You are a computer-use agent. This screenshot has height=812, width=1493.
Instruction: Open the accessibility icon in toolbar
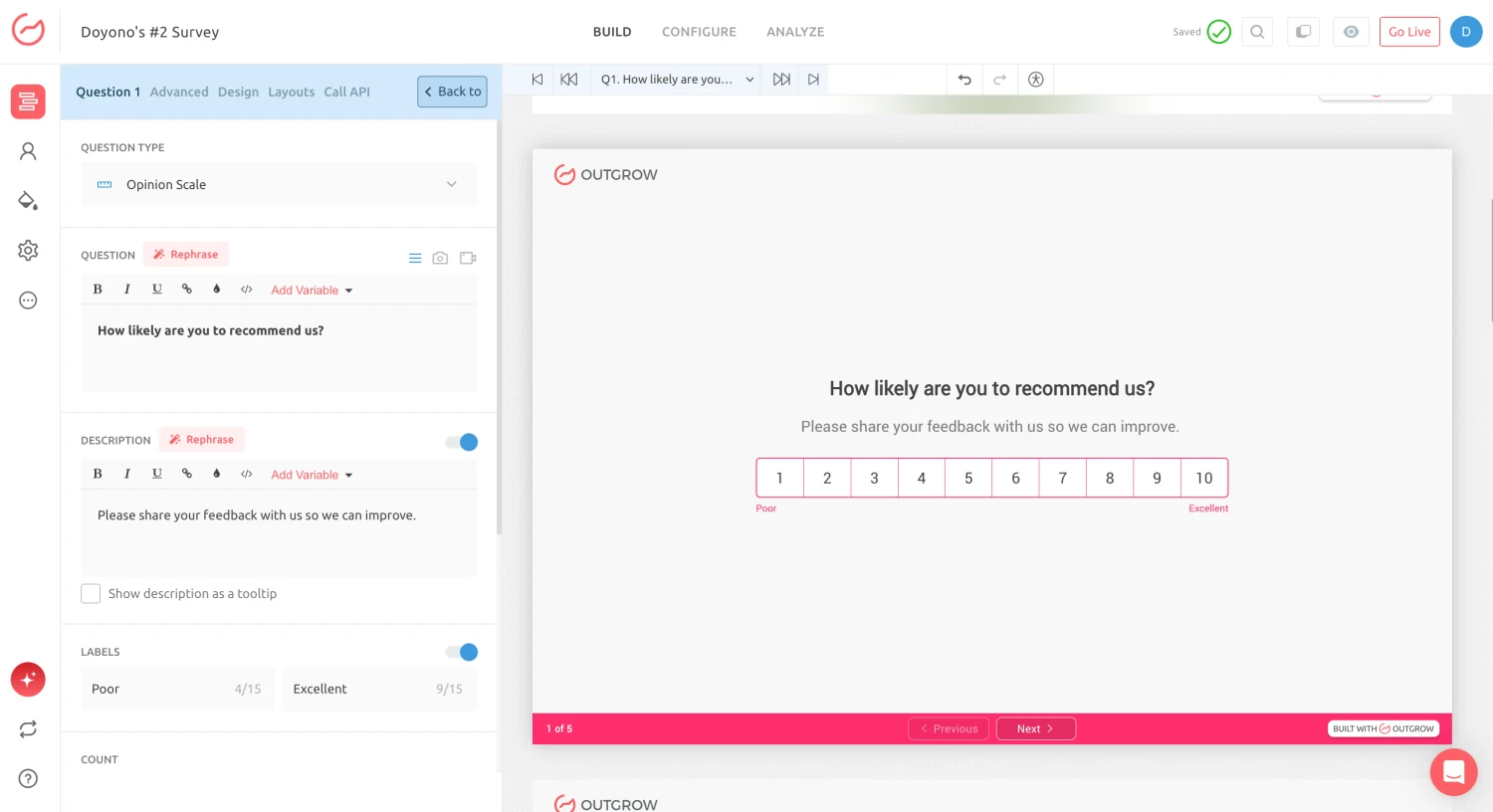pos(1035,80)
